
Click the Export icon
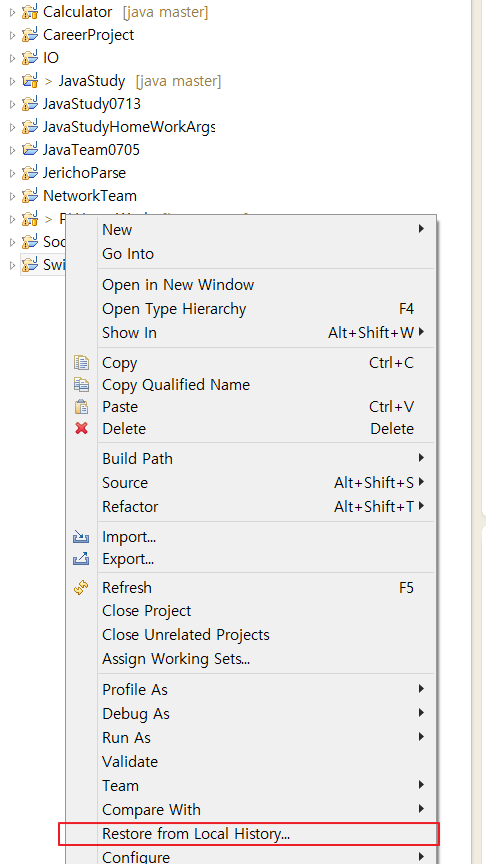click(81, 559)
